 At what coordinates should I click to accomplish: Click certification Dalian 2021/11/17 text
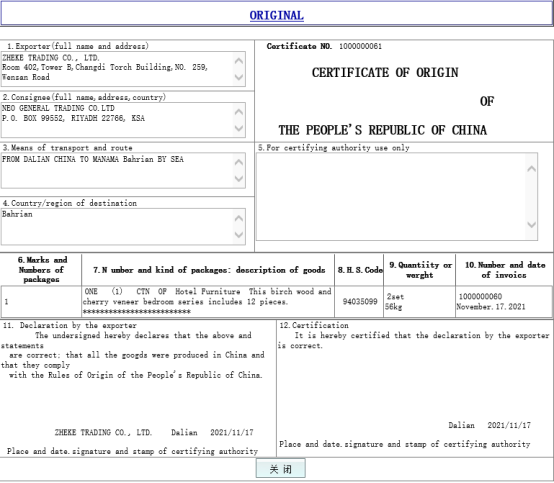pyautogui.click(x=489, y=425)
